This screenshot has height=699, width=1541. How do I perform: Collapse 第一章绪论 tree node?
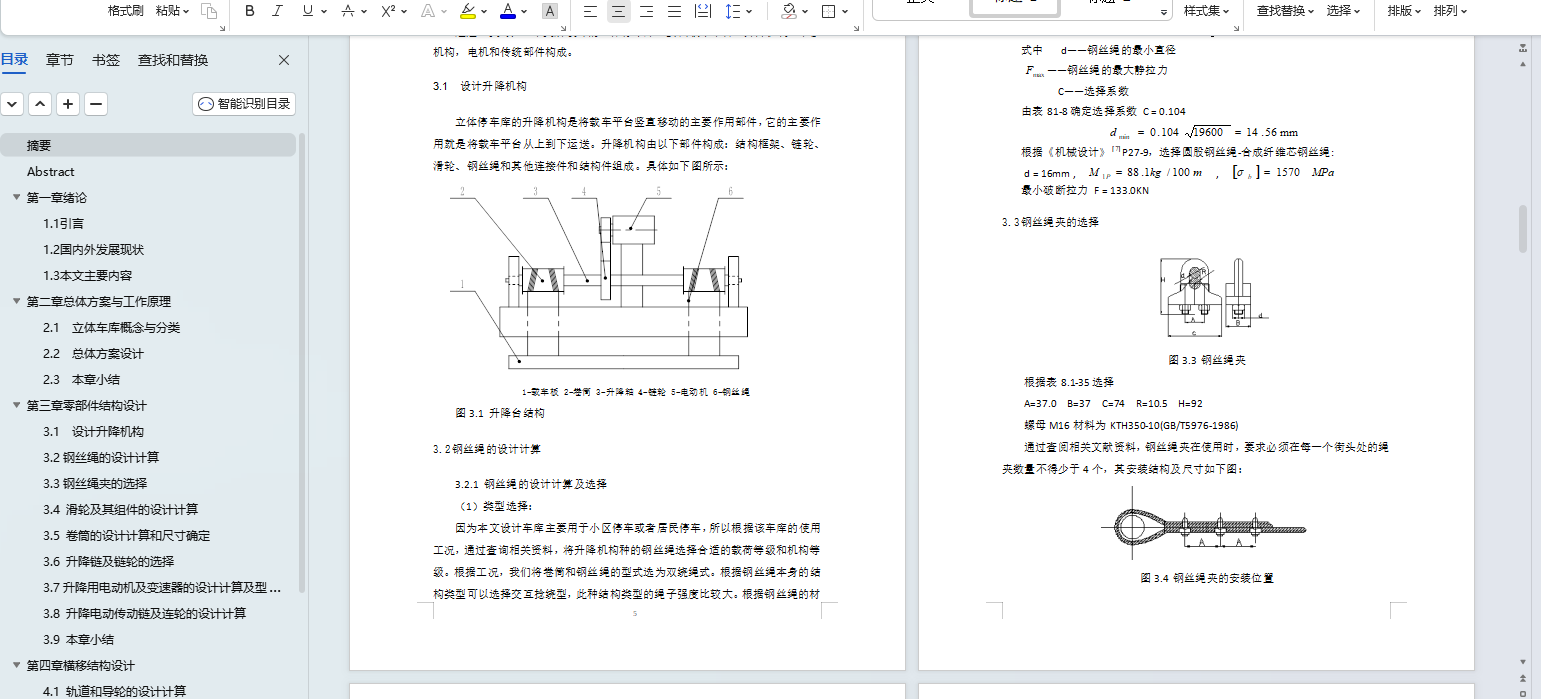tap(16, 198)
